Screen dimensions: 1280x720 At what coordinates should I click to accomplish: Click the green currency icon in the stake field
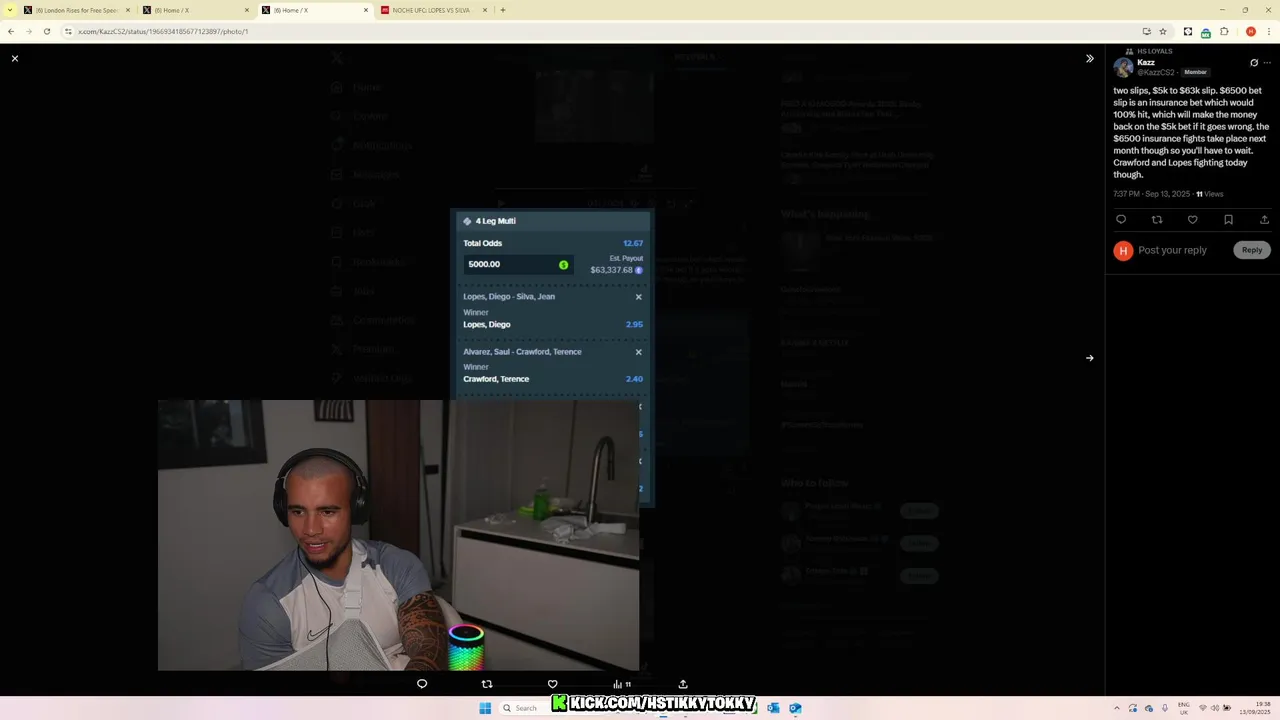563,265
